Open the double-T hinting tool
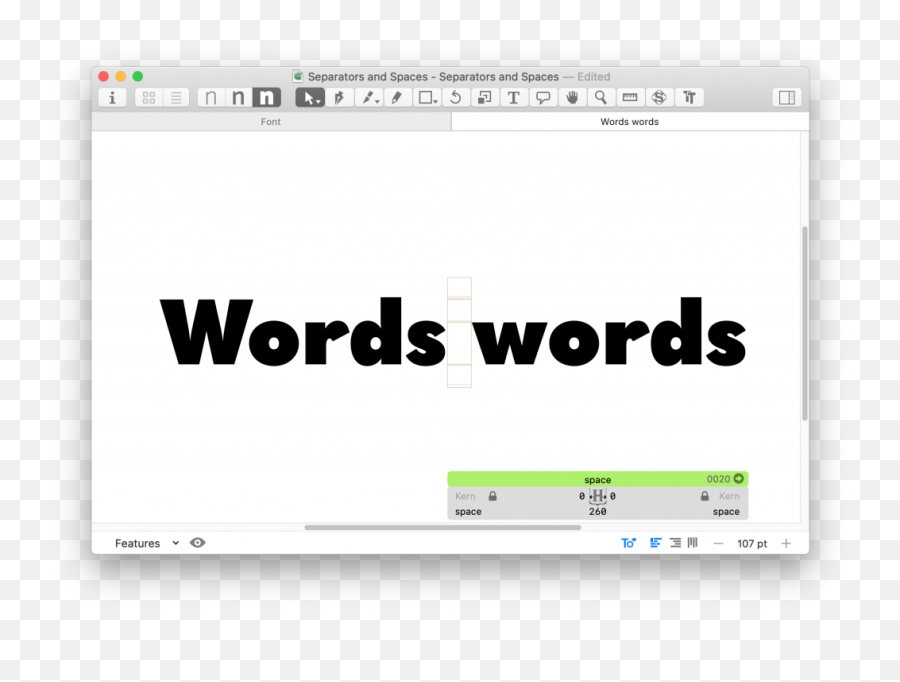900x682 pixels. (689, 98)
